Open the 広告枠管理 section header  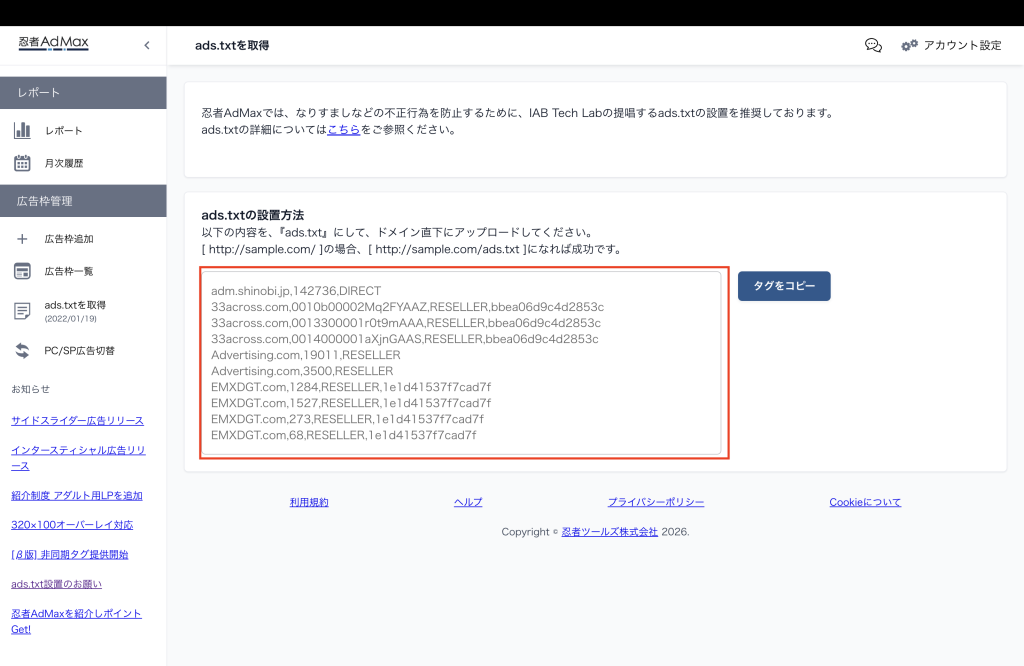tap(83, 200)
